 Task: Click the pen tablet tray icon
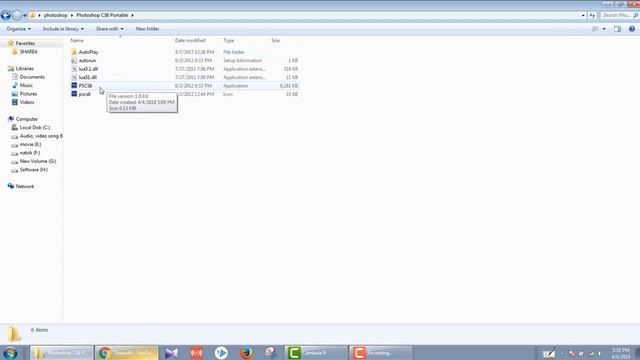(549, 353)
